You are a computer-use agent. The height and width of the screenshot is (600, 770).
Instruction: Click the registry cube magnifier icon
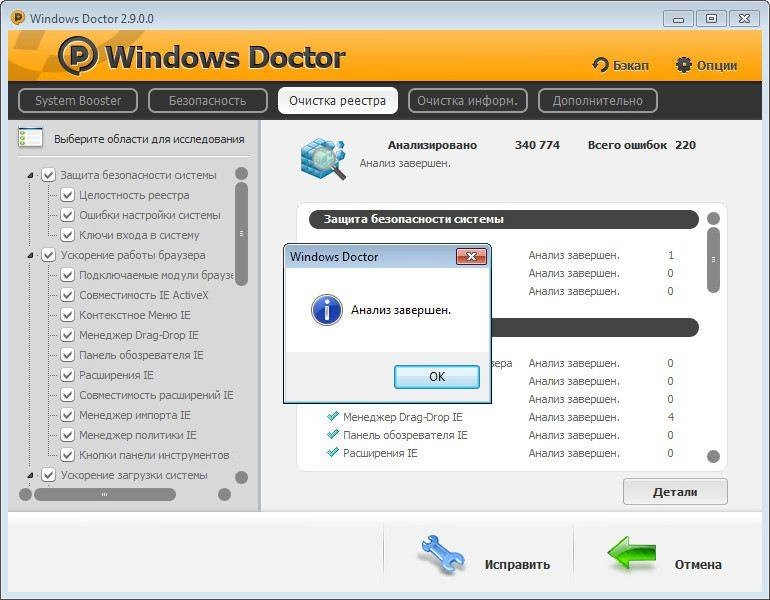[x=323, y=158]
